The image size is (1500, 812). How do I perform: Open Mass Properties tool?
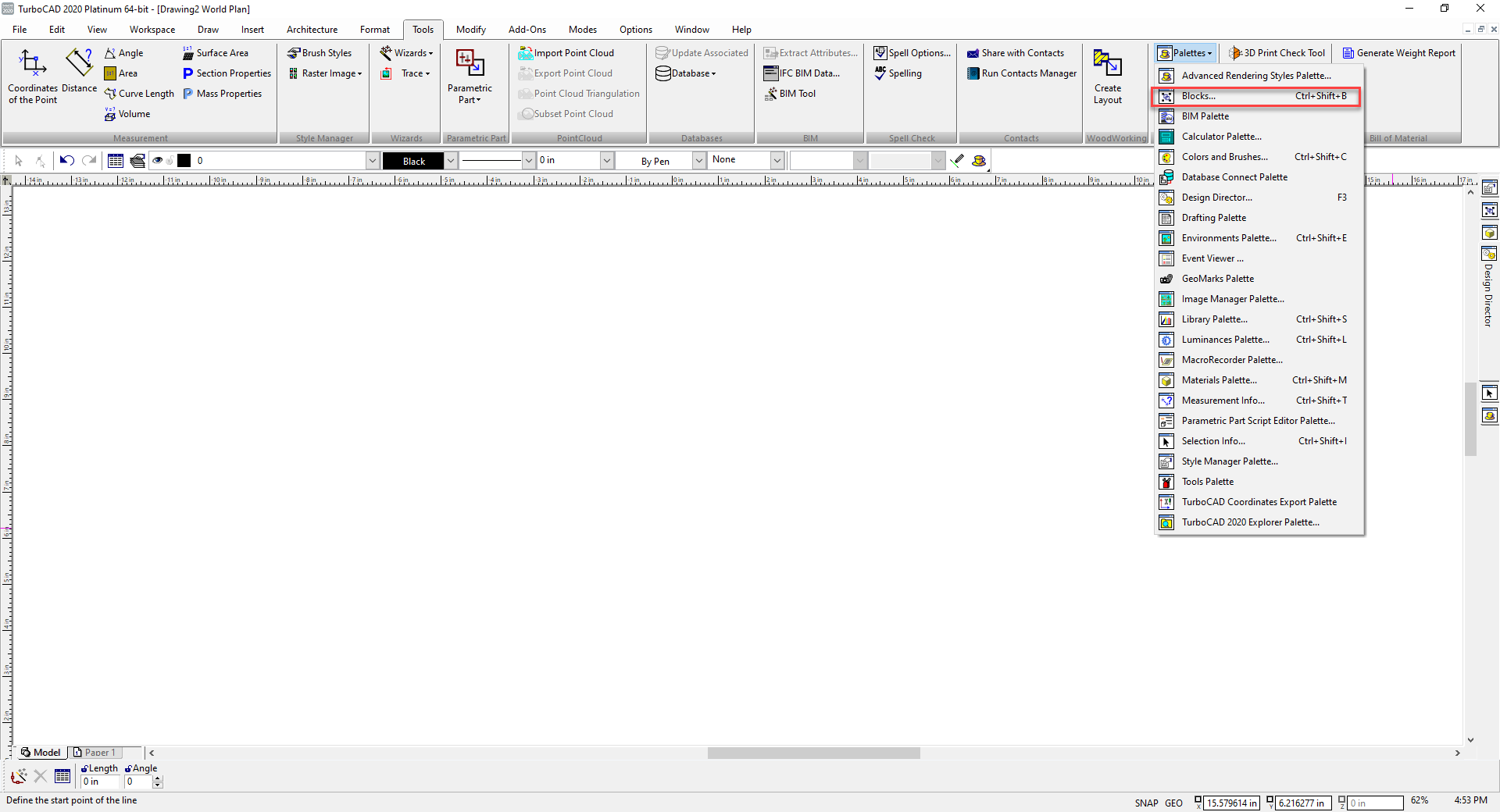[x=222, y=94]
